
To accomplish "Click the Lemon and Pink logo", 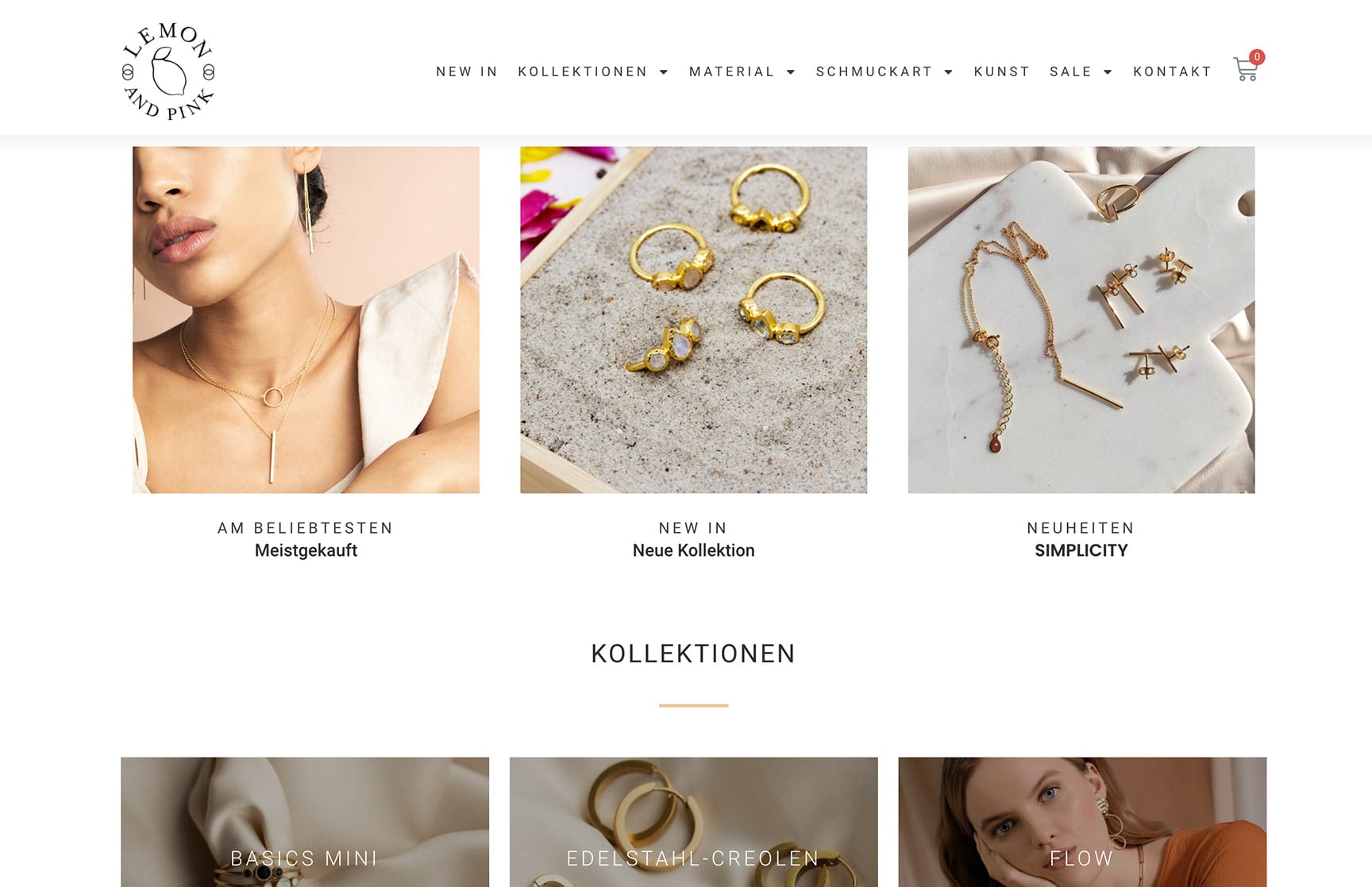I will (x=168, y=71).
